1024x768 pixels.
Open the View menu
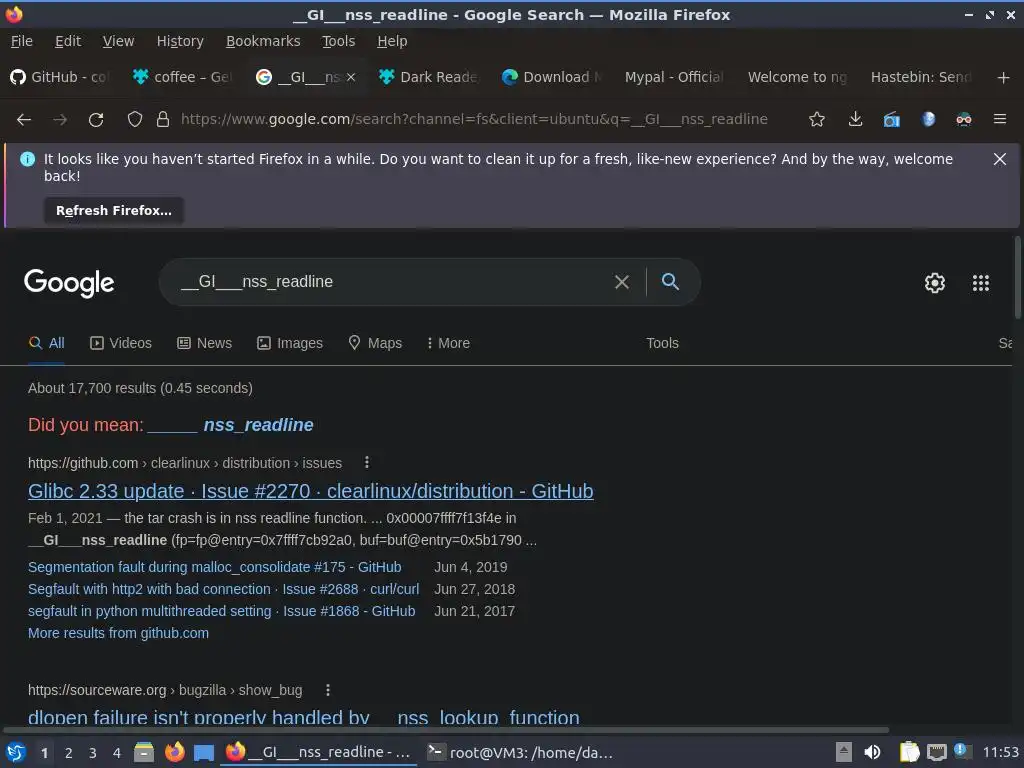point(118,41)
